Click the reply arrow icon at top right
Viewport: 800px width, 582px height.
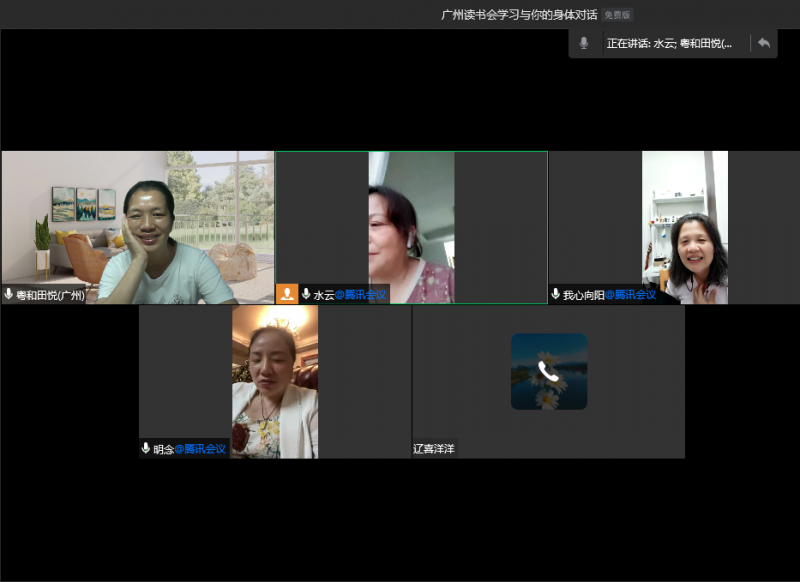(764, 43)
